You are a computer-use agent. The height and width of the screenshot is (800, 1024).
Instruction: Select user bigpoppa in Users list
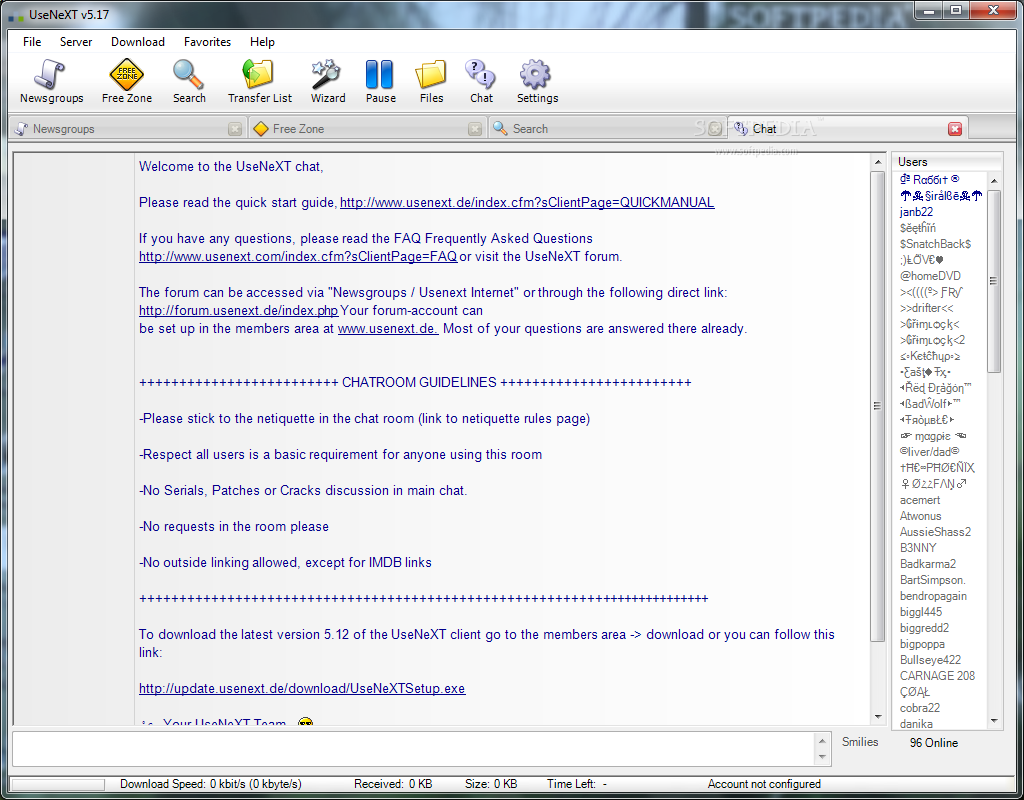(921, 644)
